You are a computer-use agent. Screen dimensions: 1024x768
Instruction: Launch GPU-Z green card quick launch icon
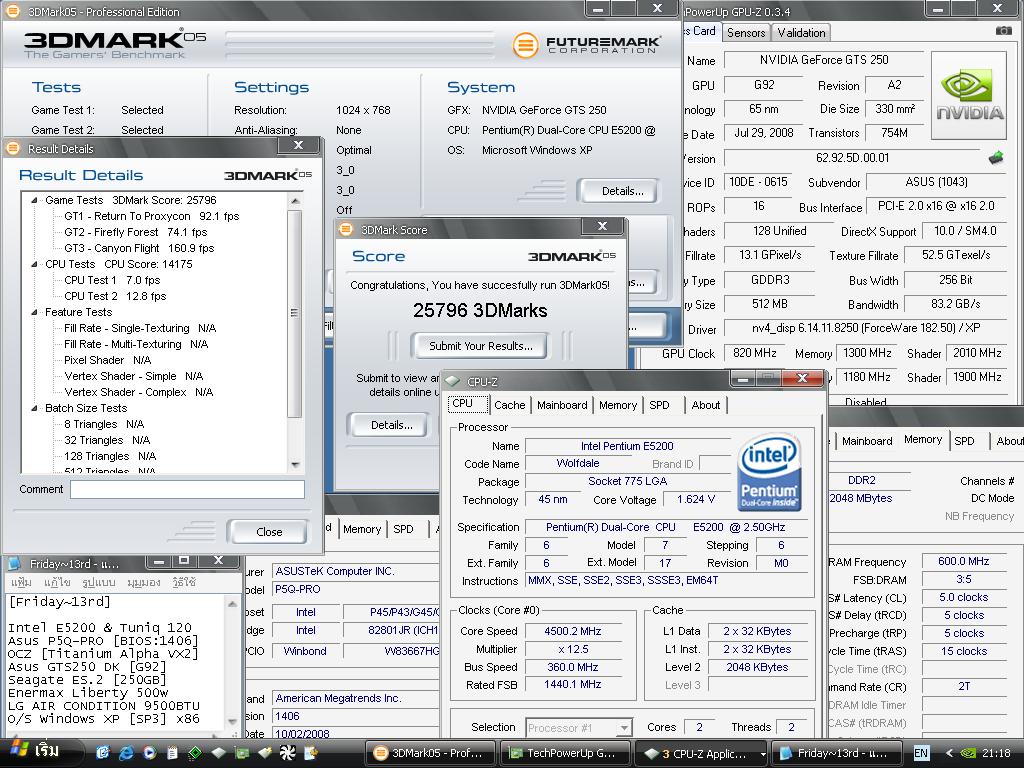[242, 753]
